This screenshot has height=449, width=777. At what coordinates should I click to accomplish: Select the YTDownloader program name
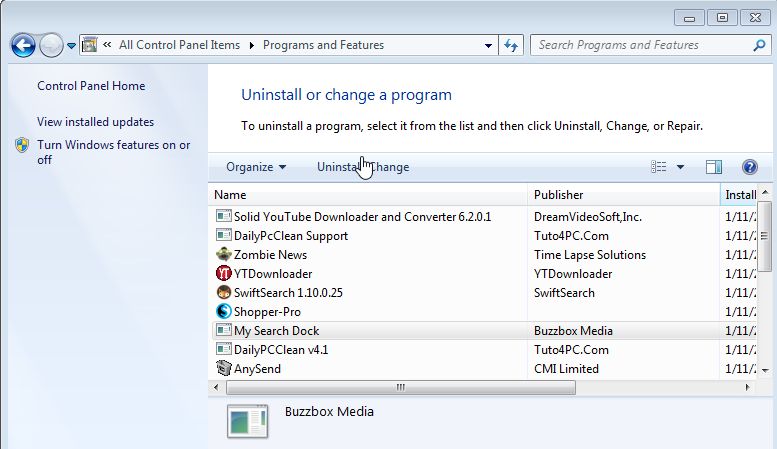pyautogui.click(x=273, y=274)
